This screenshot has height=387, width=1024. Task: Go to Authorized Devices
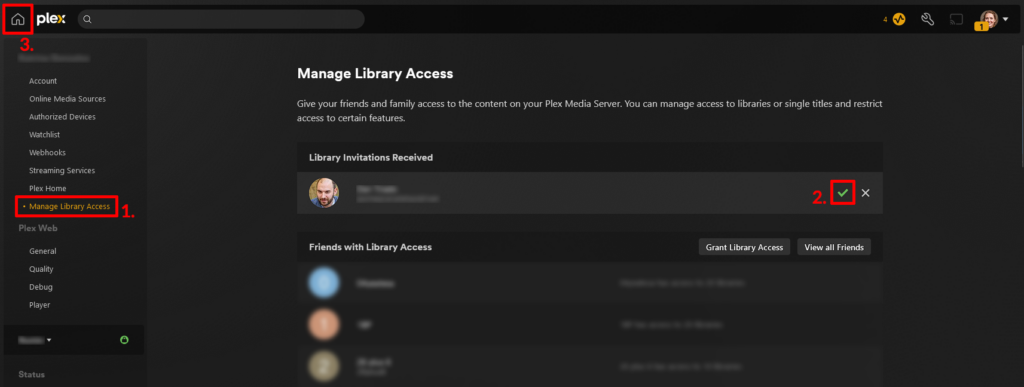(x=62, y=117)
